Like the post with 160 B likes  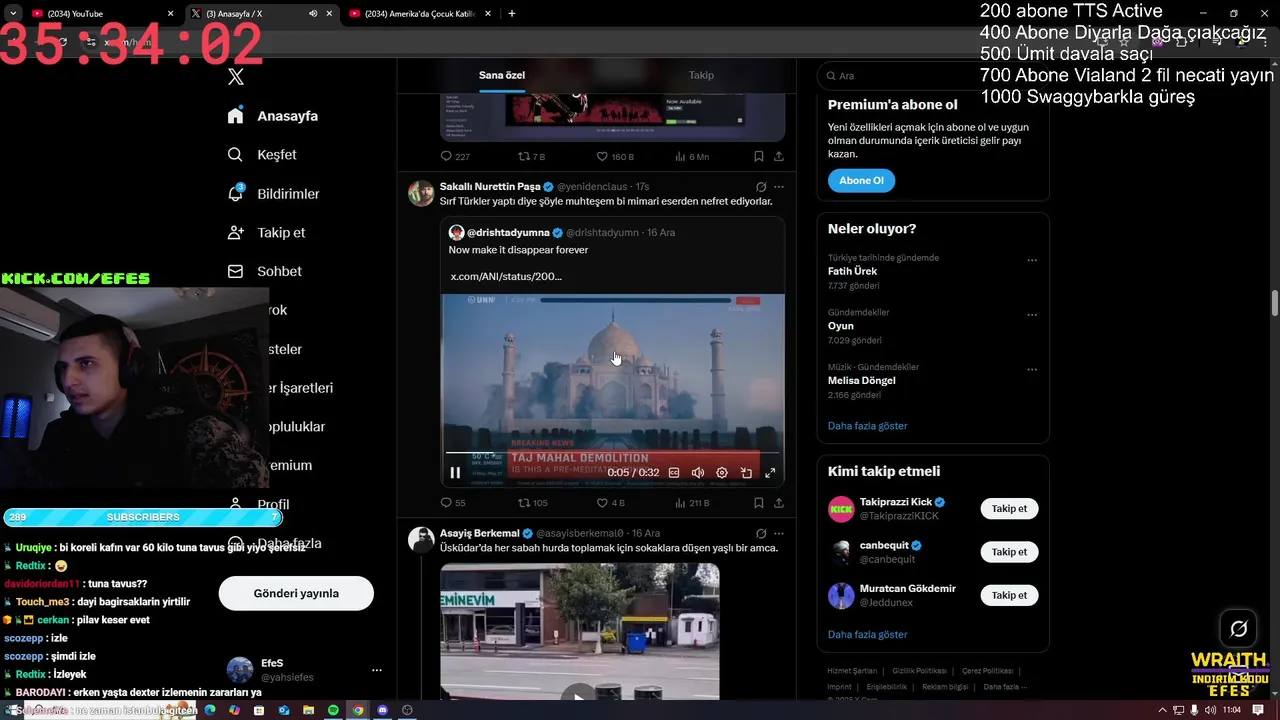602,157
